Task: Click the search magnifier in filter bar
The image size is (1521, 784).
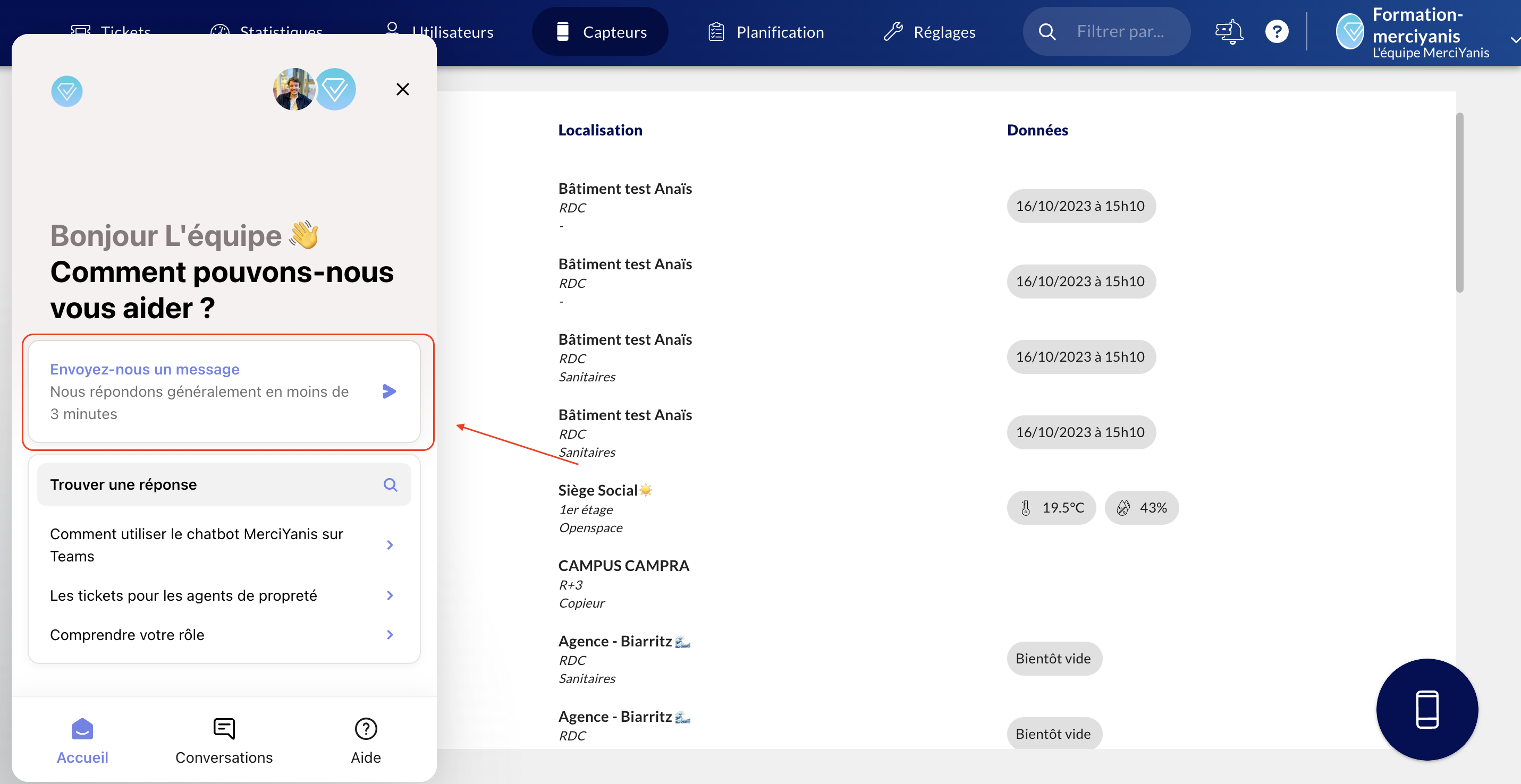Action: tap(1047, 32)
